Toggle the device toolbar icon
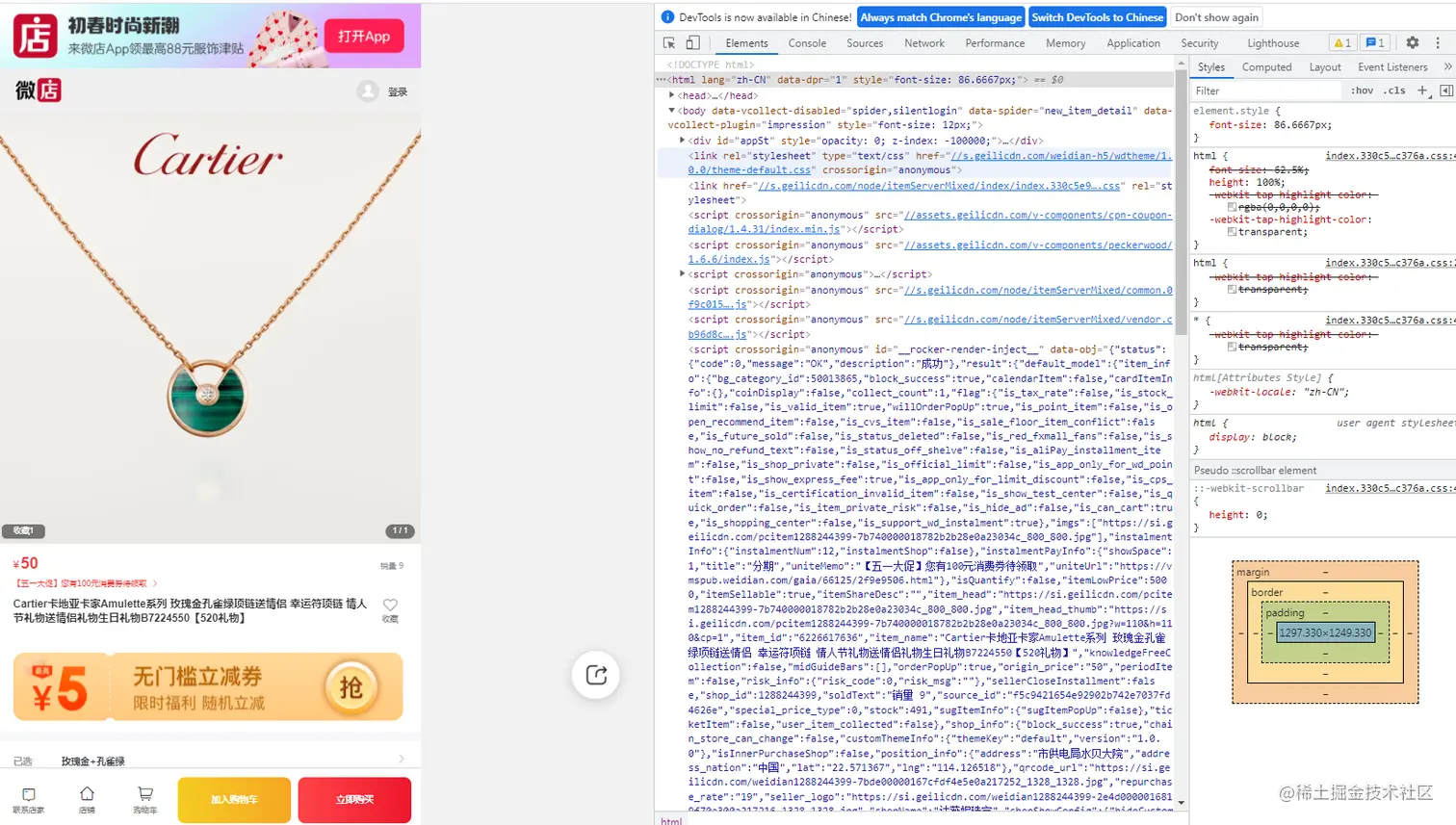 692,42
